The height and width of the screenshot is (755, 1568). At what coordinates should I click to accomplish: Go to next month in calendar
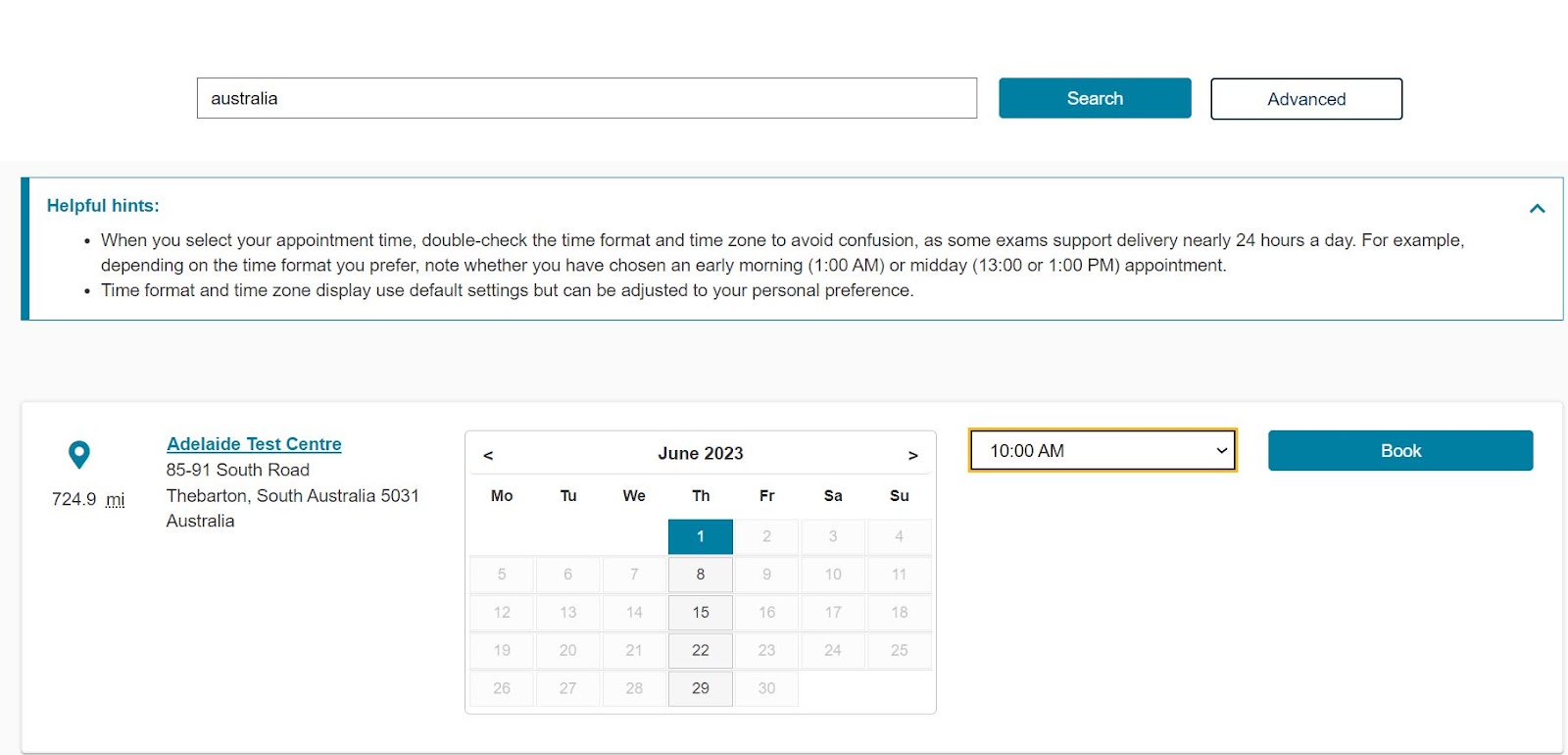click(912, 455)
